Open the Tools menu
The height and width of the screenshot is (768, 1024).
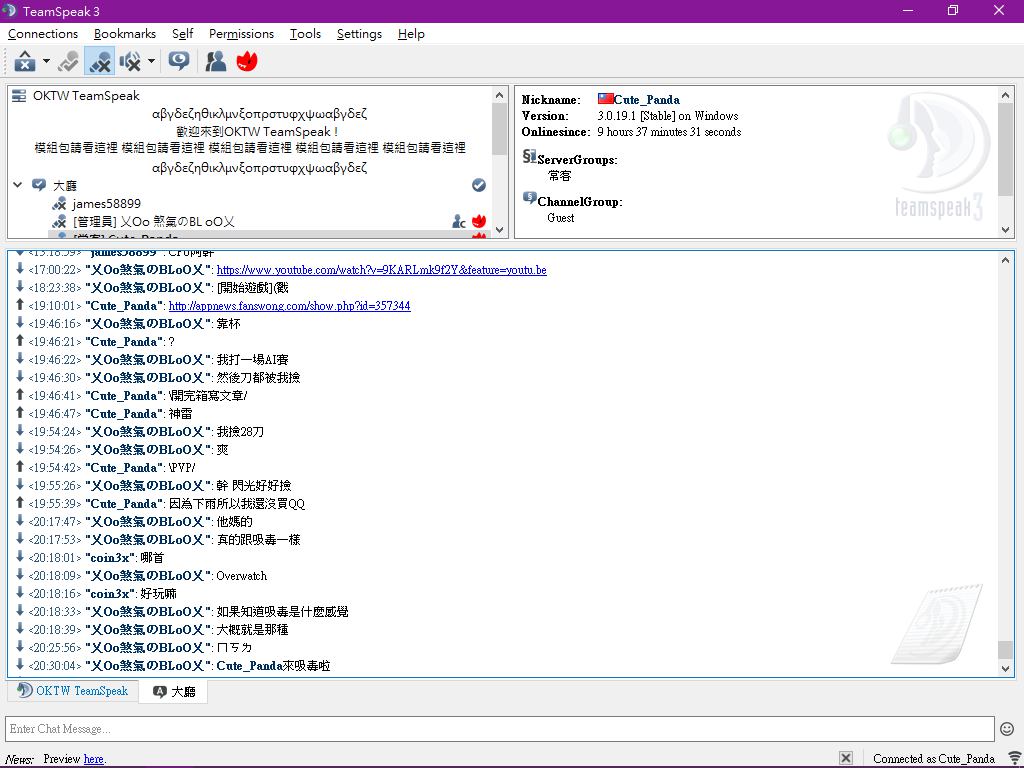pyautogui.click(x=306, y=34)
